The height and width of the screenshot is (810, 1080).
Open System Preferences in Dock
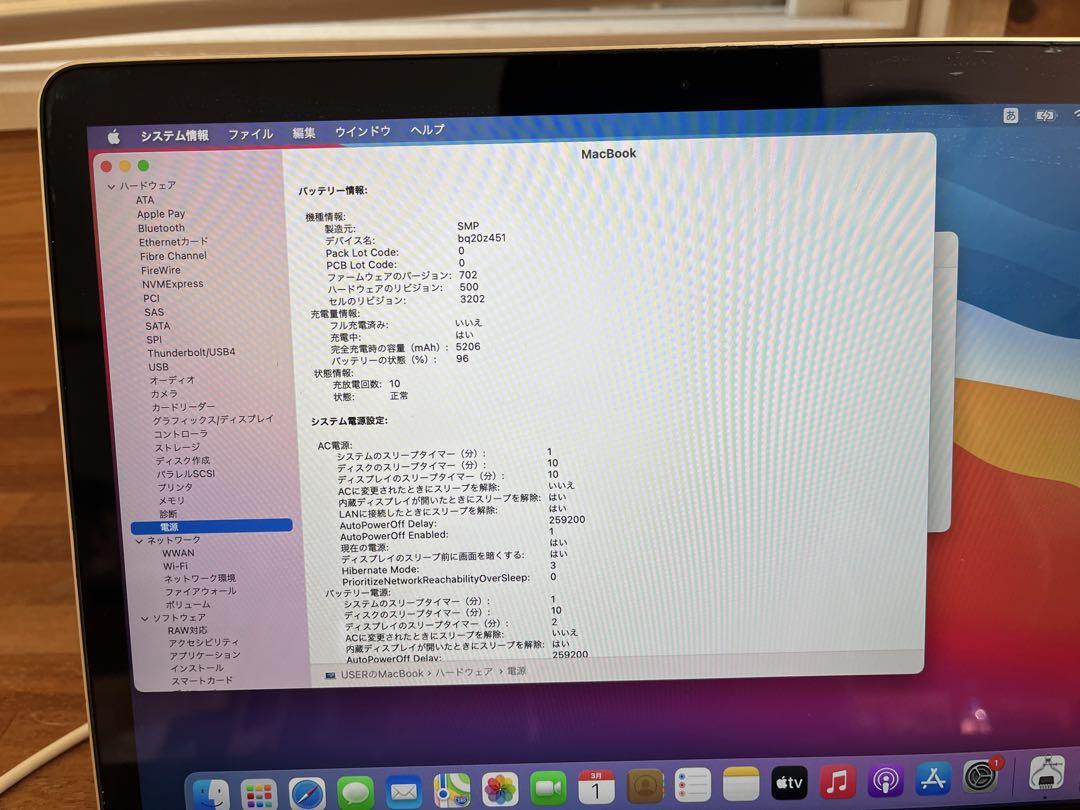[x=981, y=777]
